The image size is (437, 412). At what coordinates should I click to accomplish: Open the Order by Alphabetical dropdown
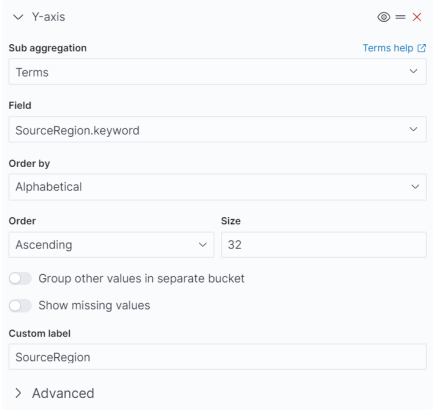point(217,187)
